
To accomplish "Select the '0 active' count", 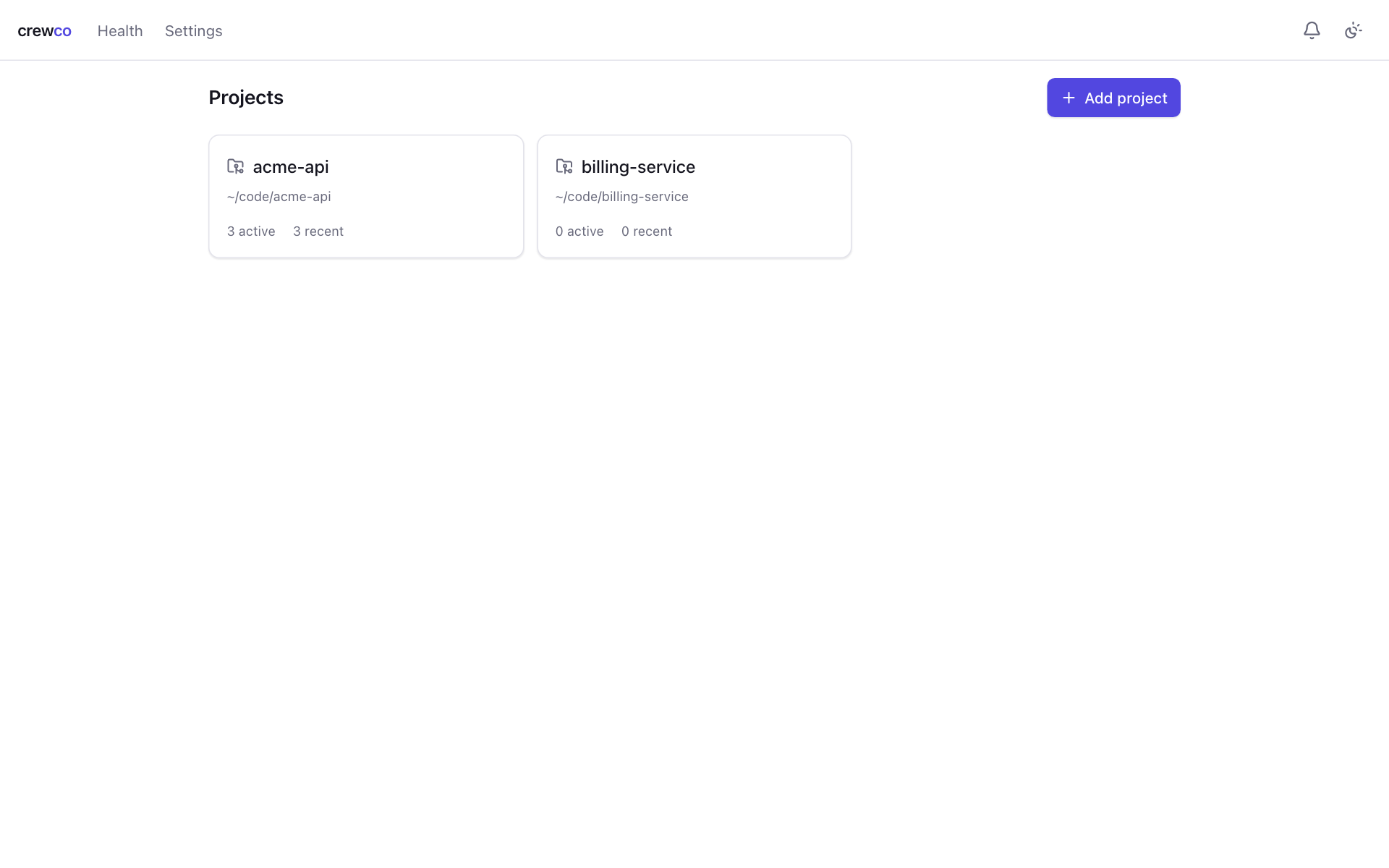I will point(579,231).
